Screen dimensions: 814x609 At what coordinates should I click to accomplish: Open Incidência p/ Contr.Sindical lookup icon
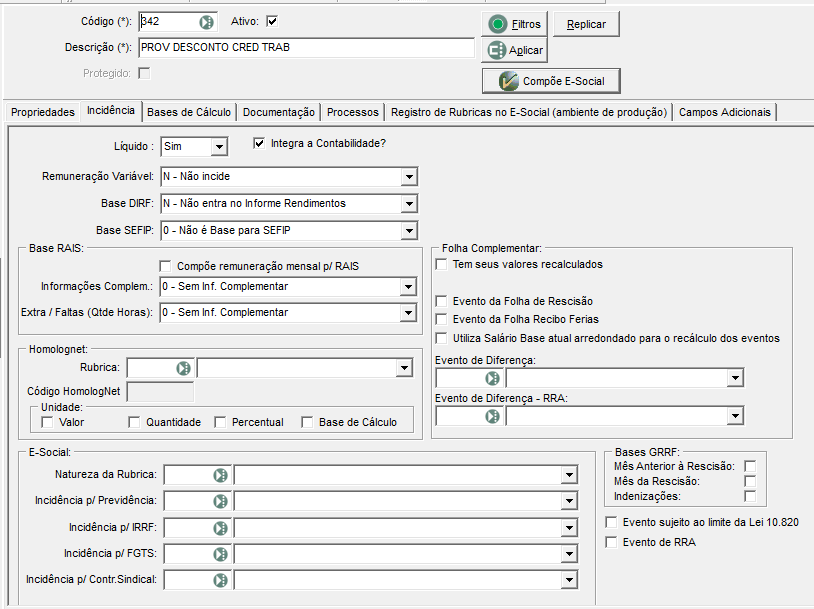[x=221, y=580]
